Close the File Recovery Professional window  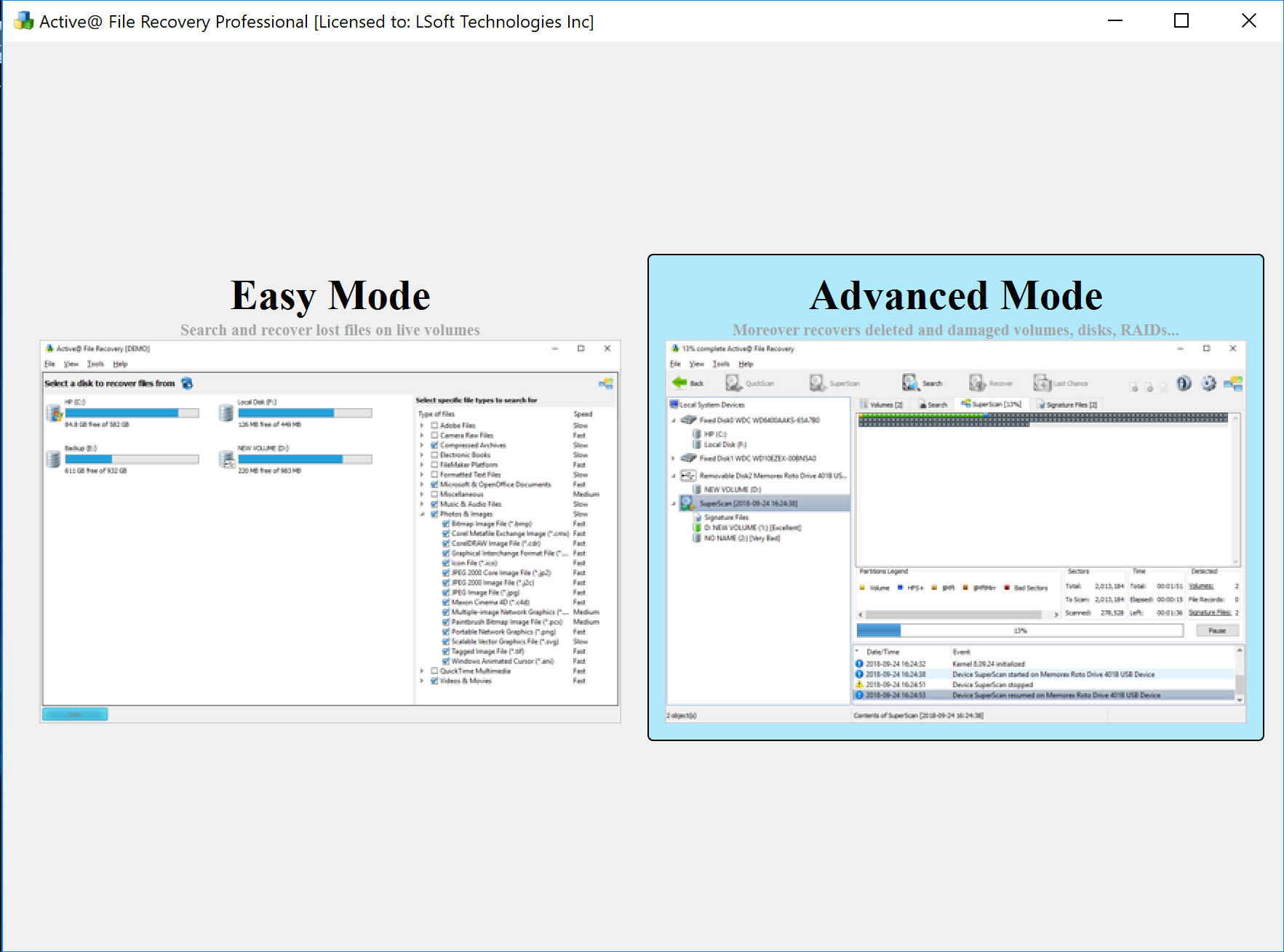tap(1248, 21)
